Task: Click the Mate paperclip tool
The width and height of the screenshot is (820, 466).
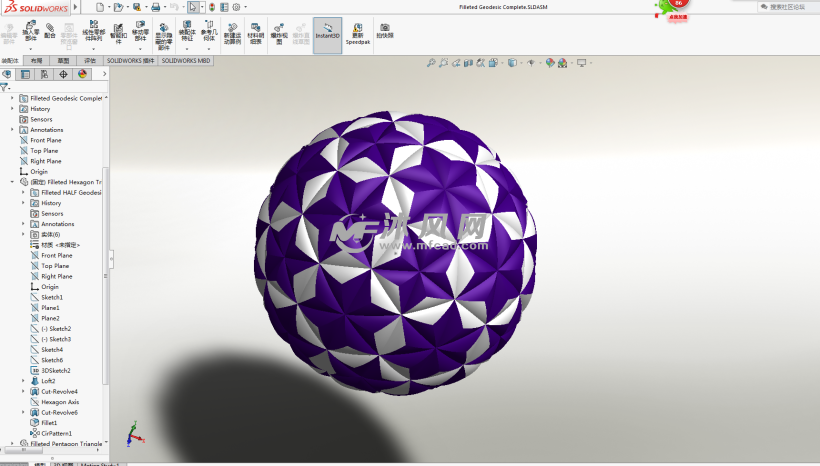Action: point(50,31)
